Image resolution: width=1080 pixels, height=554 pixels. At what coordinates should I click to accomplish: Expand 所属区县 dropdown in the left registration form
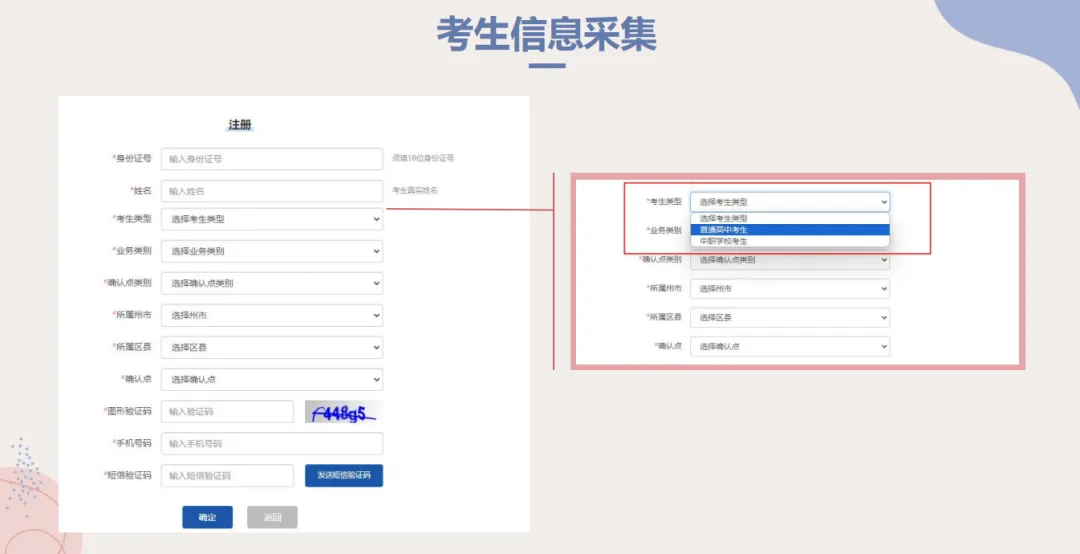pyautogui.click(x=272, y=347)
